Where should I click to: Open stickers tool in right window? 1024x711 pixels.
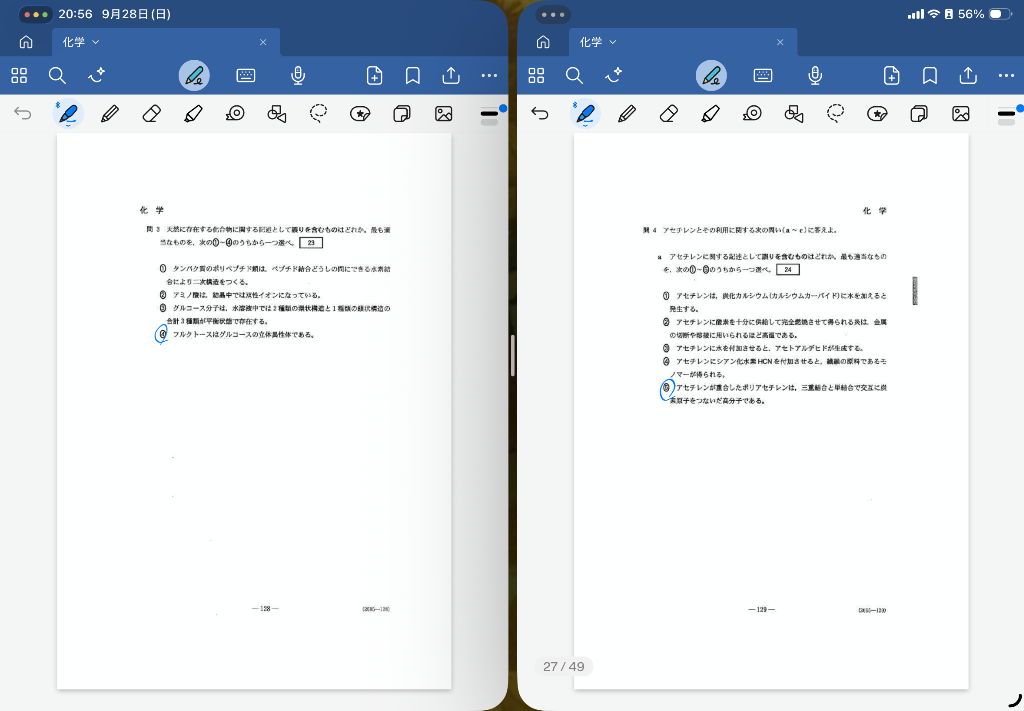877,114
